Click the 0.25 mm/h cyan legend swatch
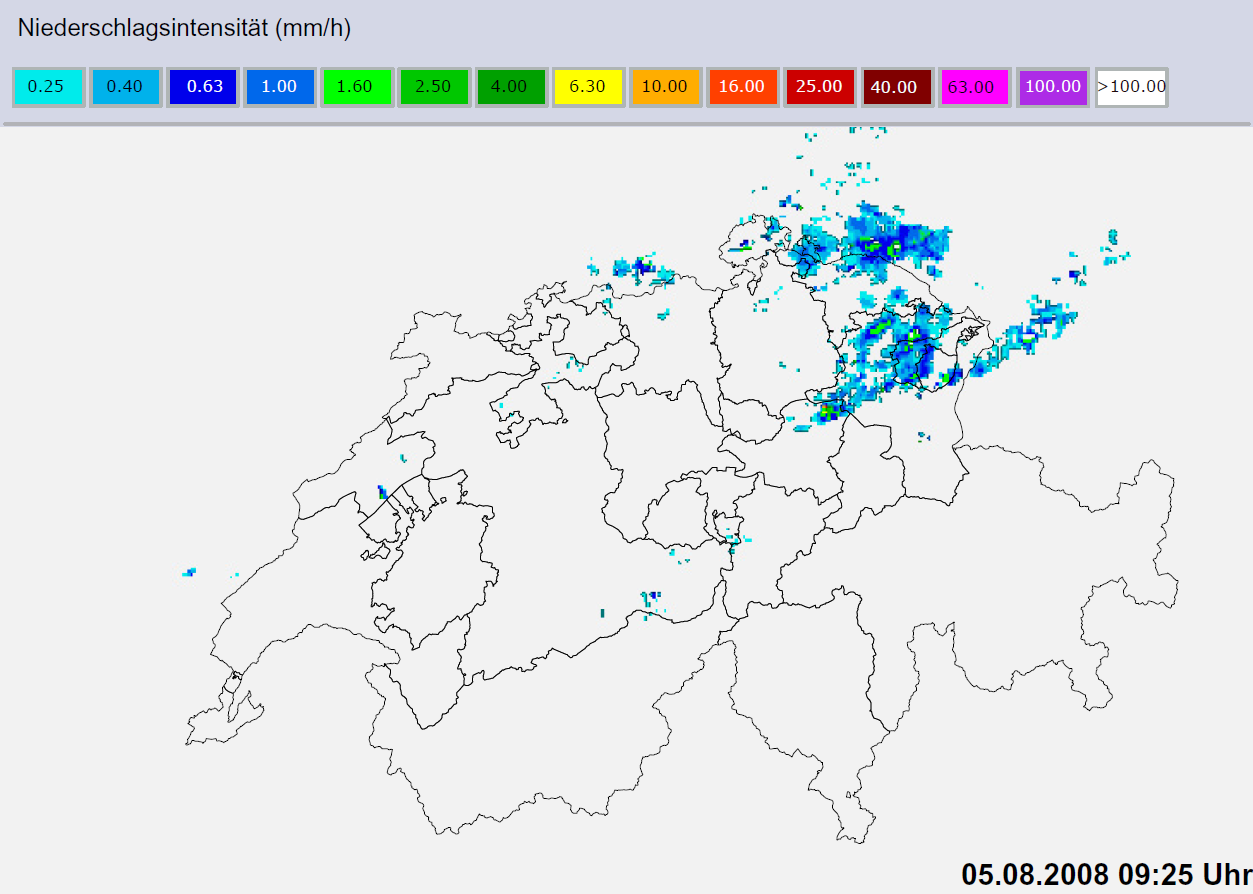The image size is (1253, 894). [47, 87]
